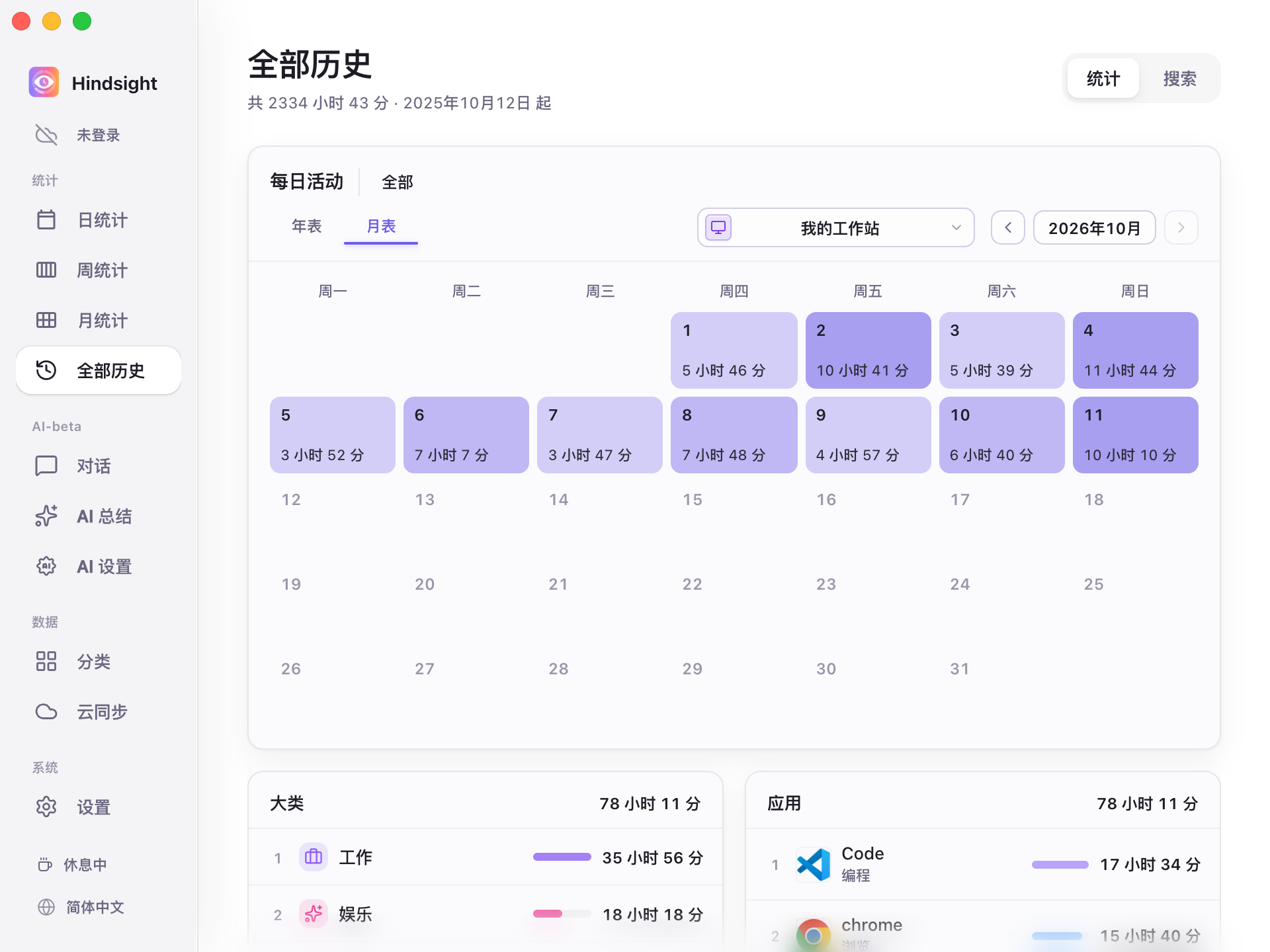Select empty day 15 in calendar

pyautogui.click(x=734, y=520)
